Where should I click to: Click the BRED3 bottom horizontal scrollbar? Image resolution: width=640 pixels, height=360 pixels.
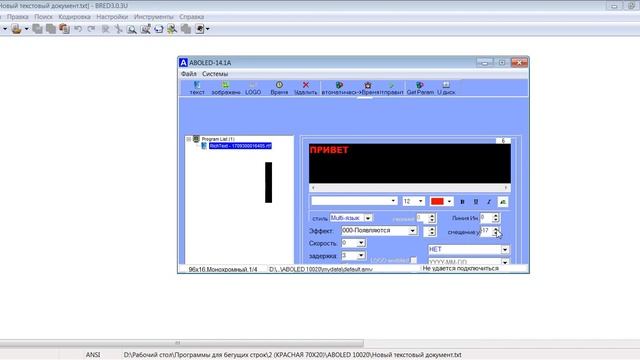[182, 343]
